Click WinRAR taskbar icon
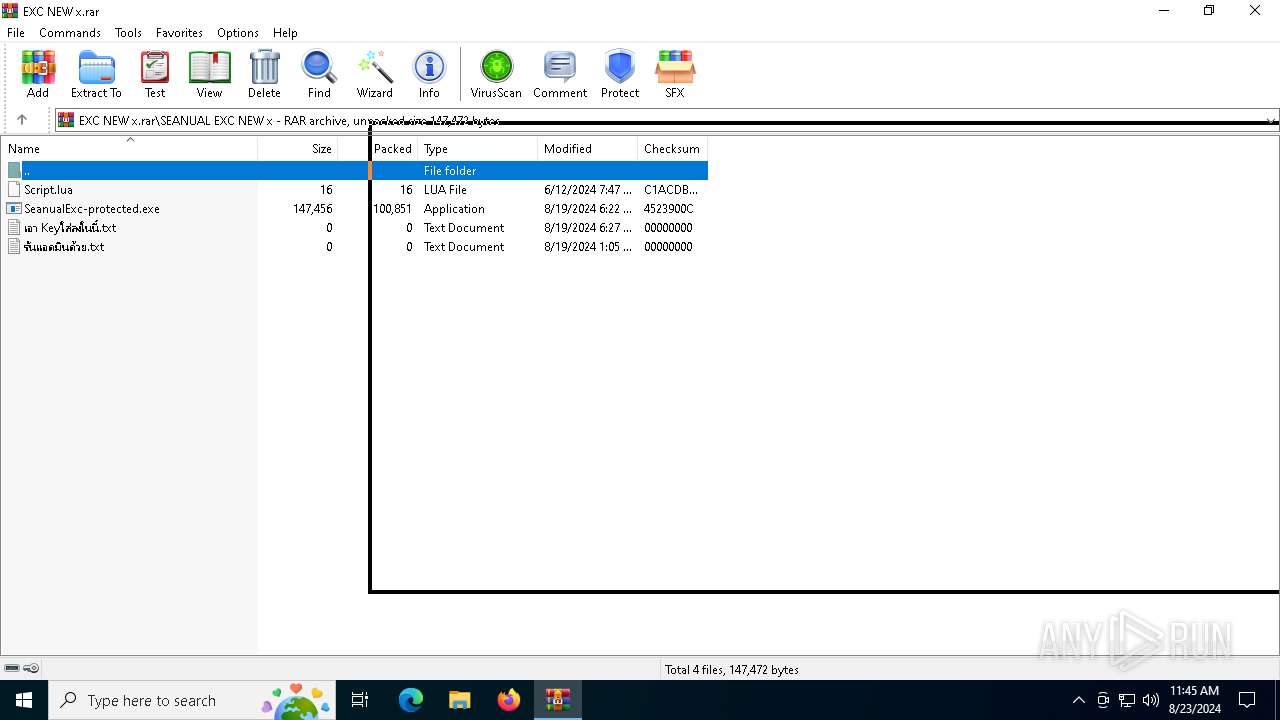Viewport: 1280px width, 720px height. [558, 700]
